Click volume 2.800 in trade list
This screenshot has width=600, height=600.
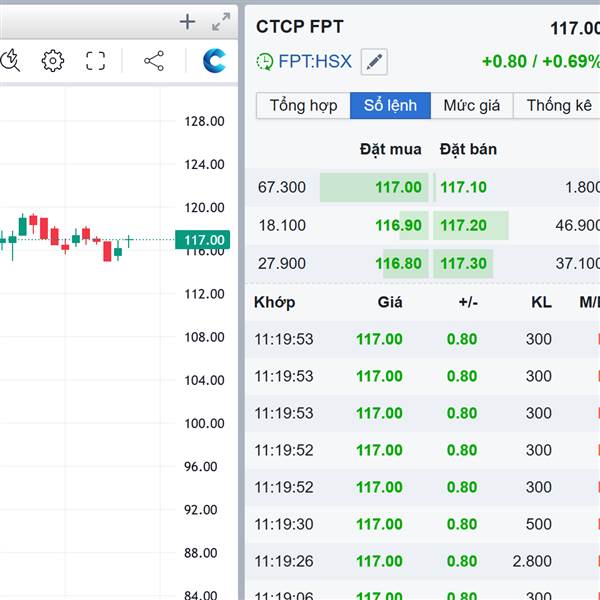(532, 561)
